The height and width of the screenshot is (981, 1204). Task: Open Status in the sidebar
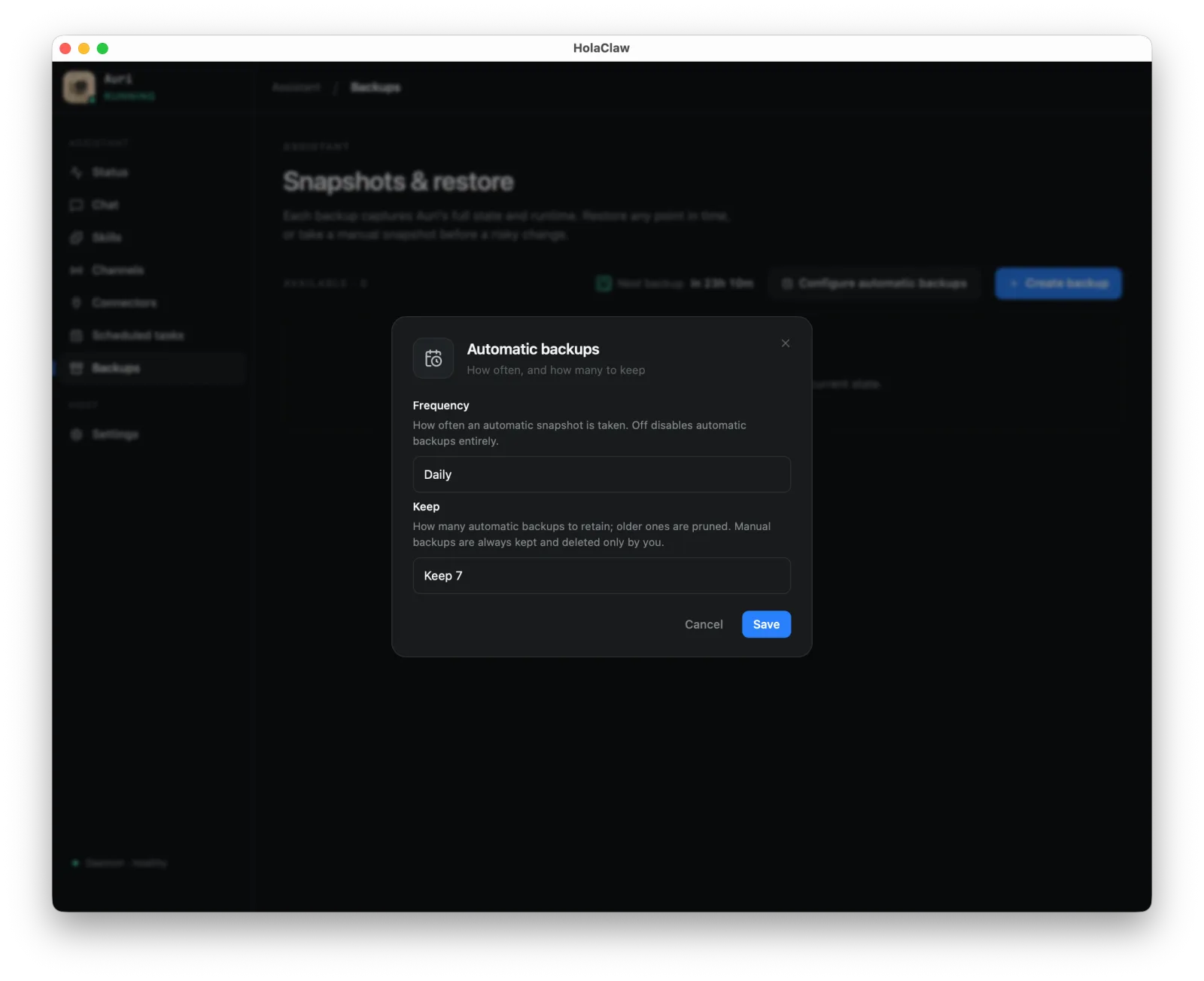coord(153,172)
